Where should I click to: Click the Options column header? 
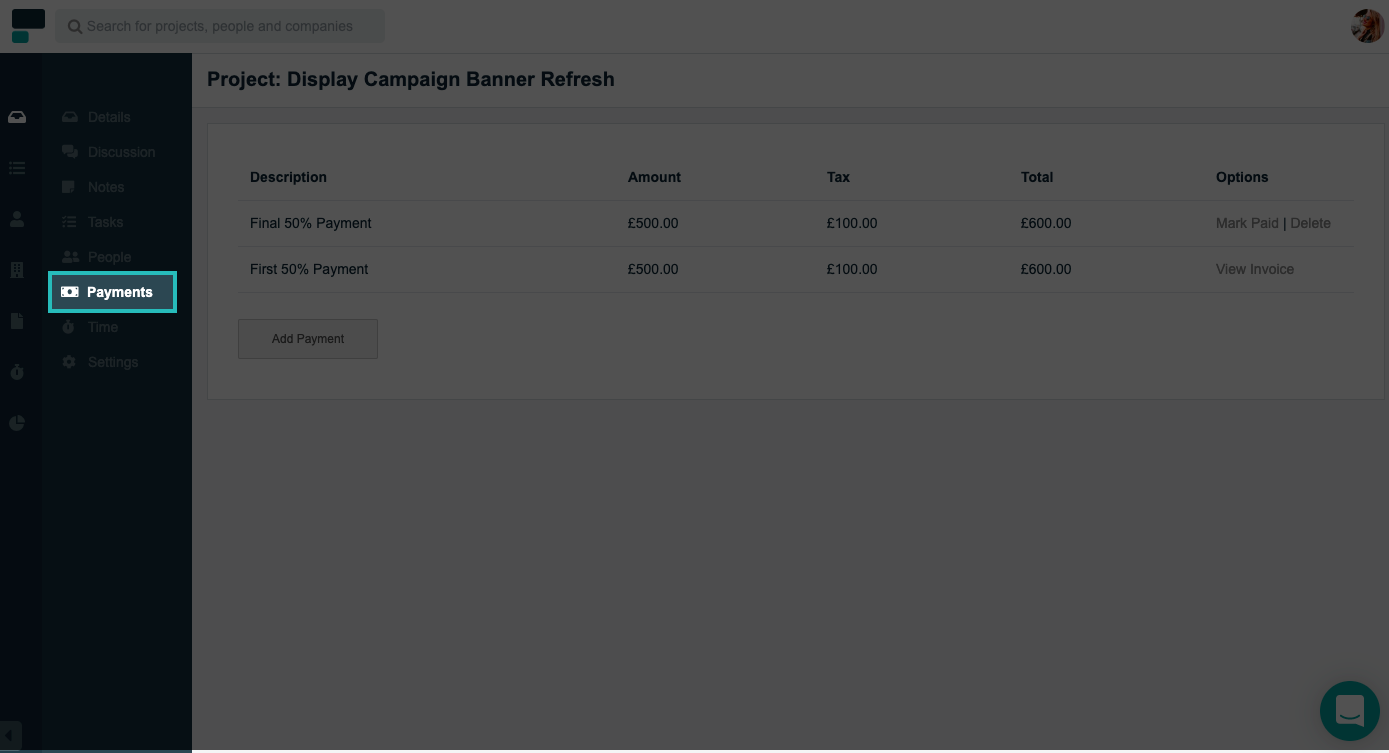(x=1242, y=177)
